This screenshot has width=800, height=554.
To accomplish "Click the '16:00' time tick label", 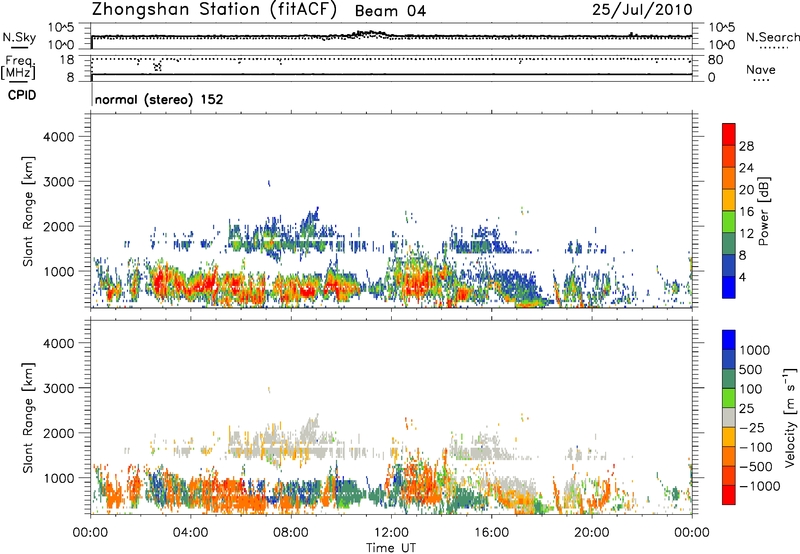I will point(491,533).
